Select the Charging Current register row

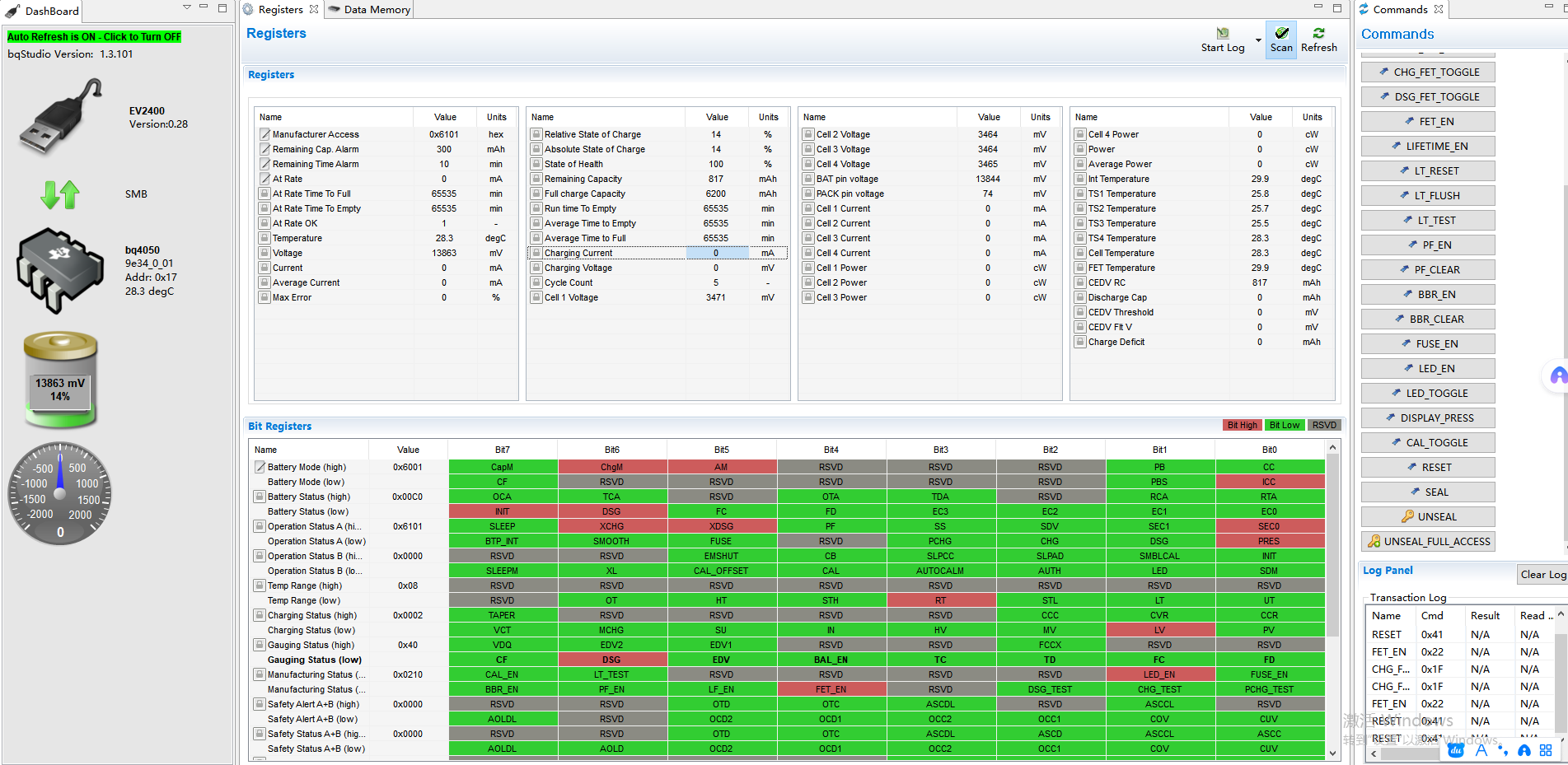658,253
